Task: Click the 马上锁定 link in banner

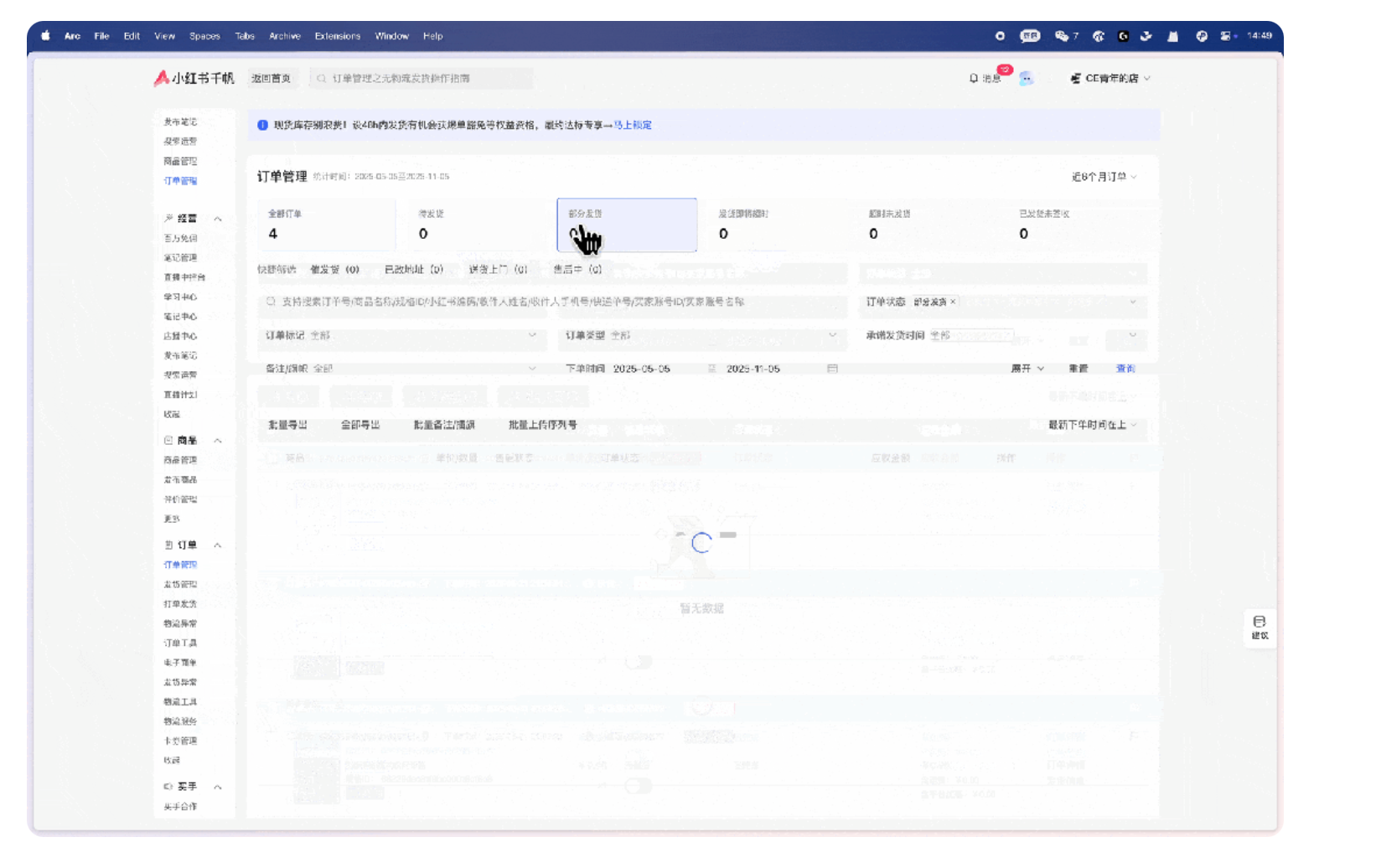Action: (x=633, y=125)
